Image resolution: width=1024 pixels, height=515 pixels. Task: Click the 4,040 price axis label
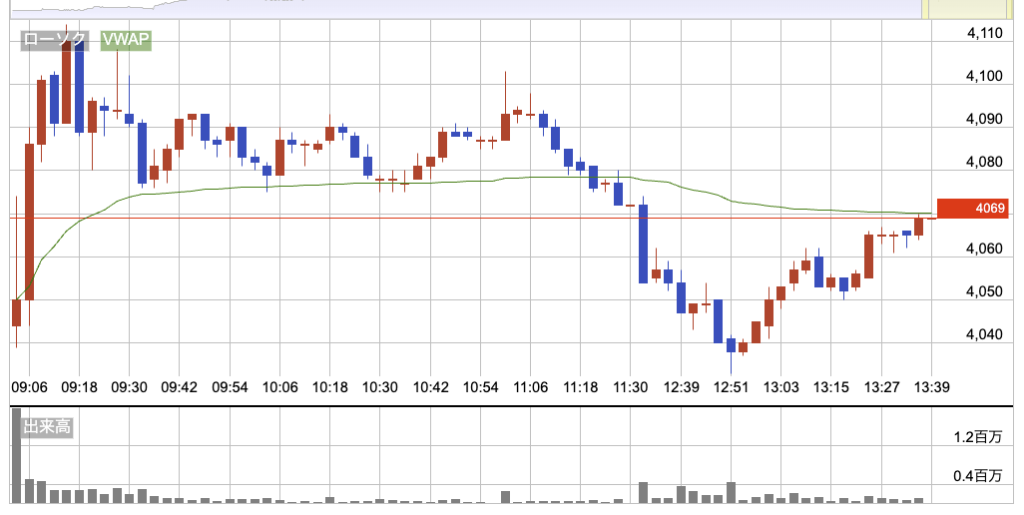(985, 334)
